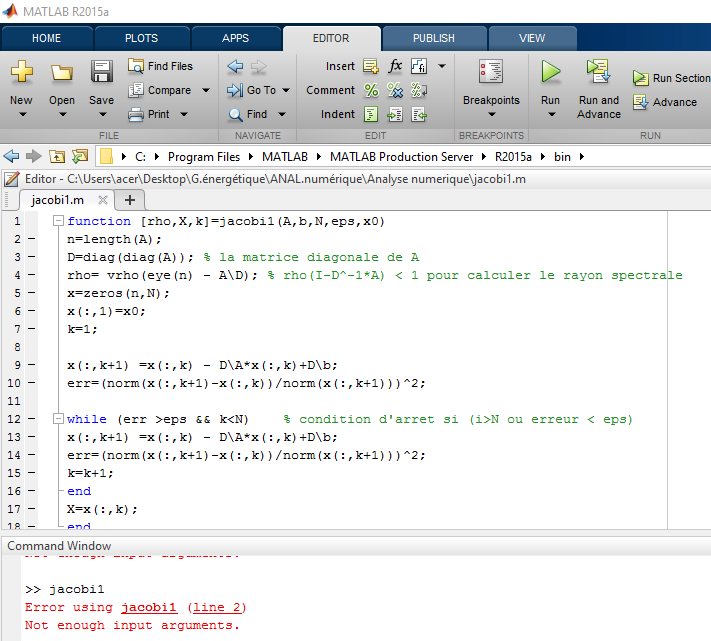Viewport: 711px width, 641px height.
Task: Switch to the PUBLISH tab
Action: (433, 38)
